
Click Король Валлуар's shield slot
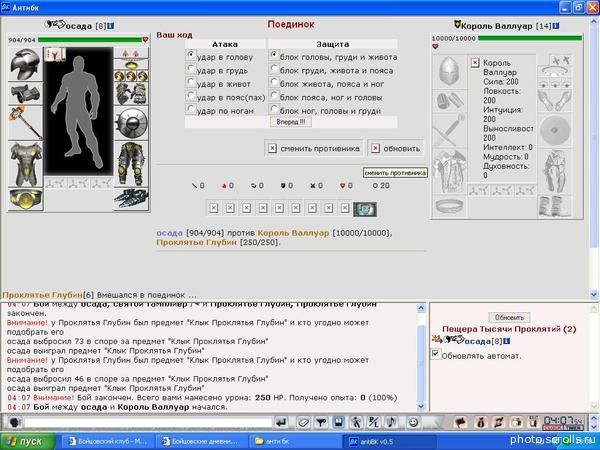pyautogui.click(x=554, y=130)
